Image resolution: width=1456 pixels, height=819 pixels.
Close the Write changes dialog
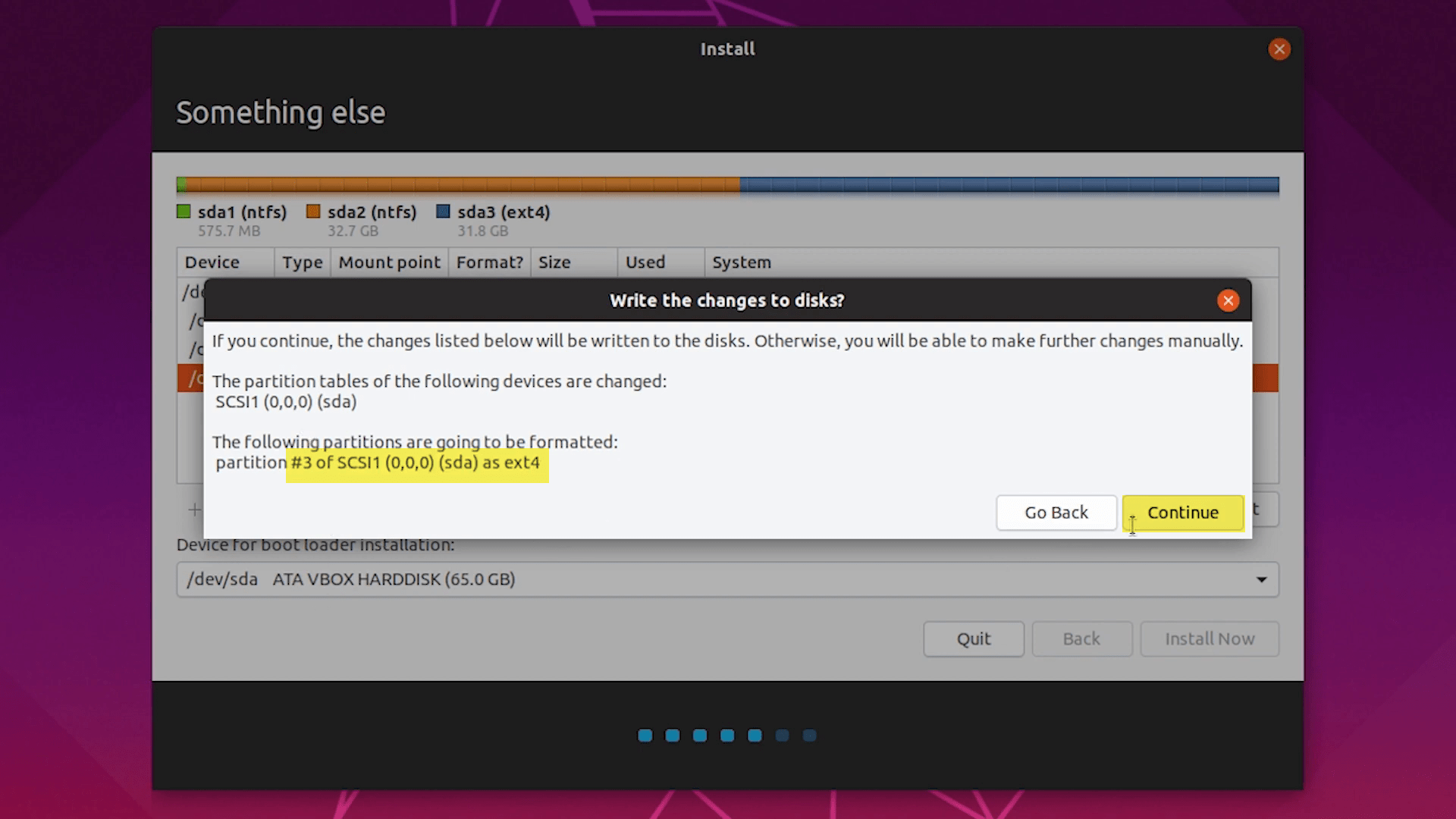(x=1229, y=300)
